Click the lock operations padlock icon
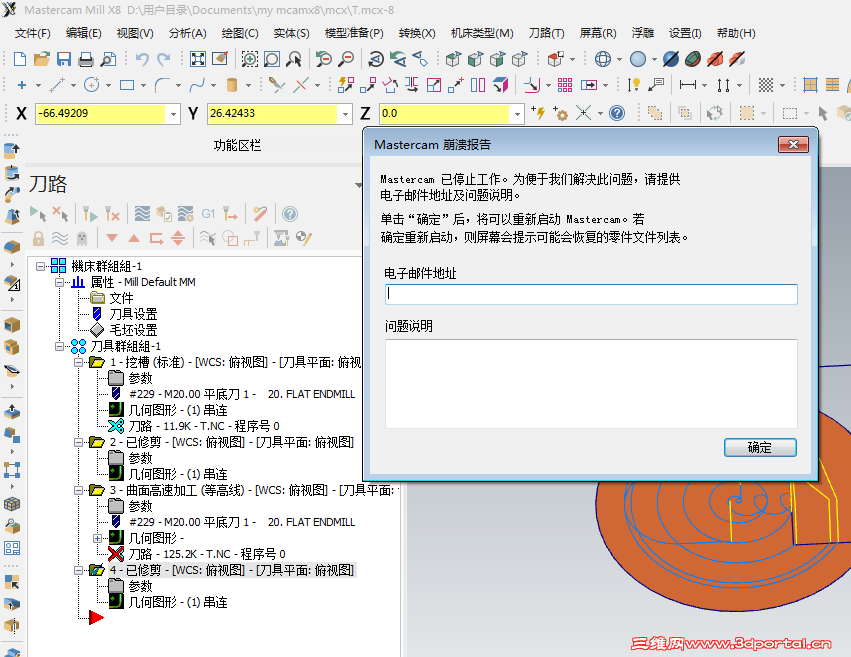The height and width of the screenshot is (657, 851). tap(38, 238)
